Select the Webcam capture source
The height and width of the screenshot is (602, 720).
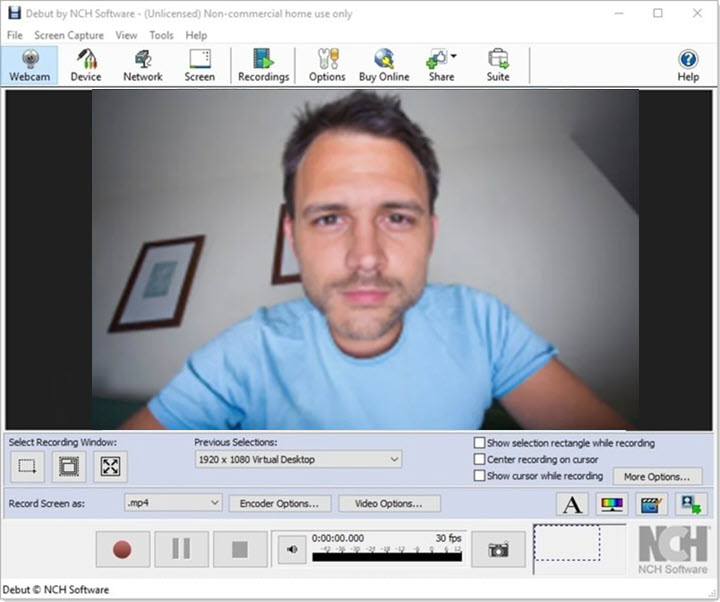coord(30,65)
